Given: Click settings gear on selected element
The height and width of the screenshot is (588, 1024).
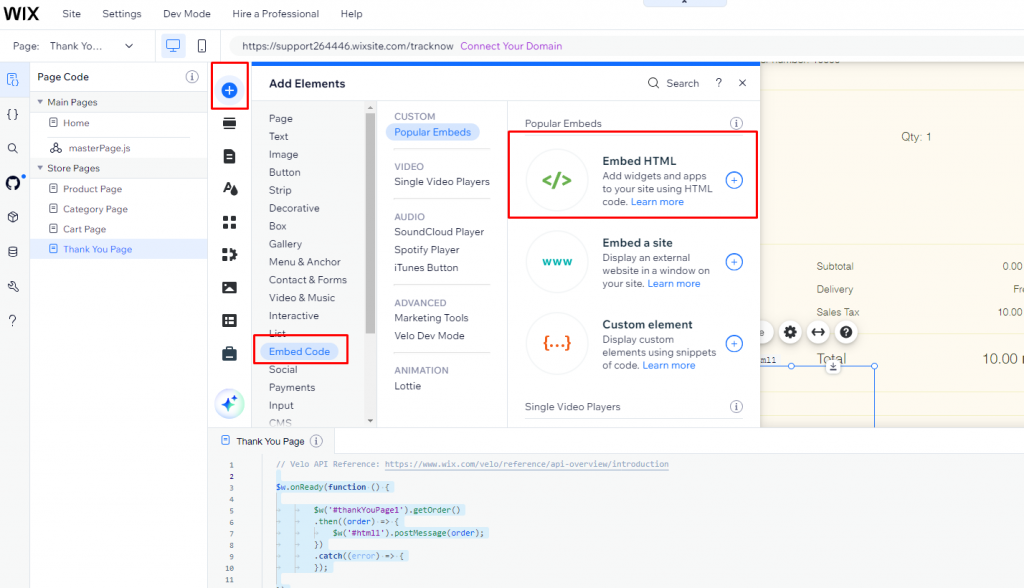Looking at the screenshot, I should click(791, 332).
